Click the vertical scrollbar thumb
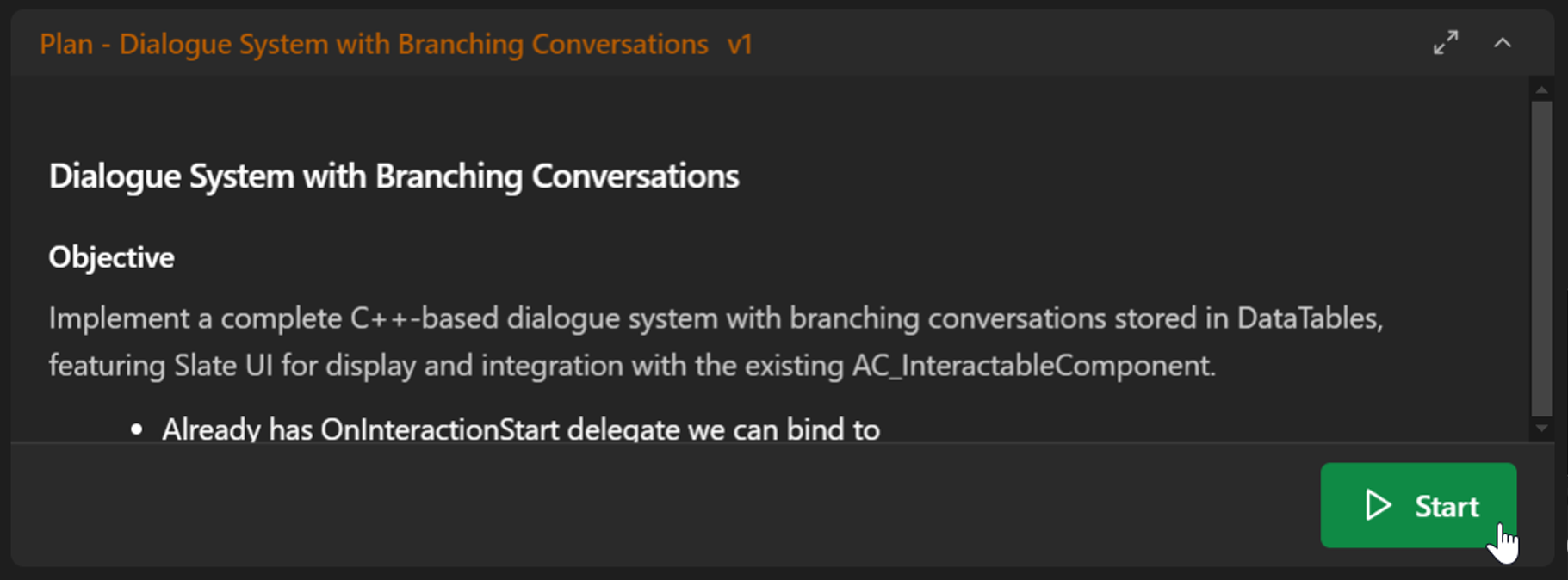 [1541, 258]
